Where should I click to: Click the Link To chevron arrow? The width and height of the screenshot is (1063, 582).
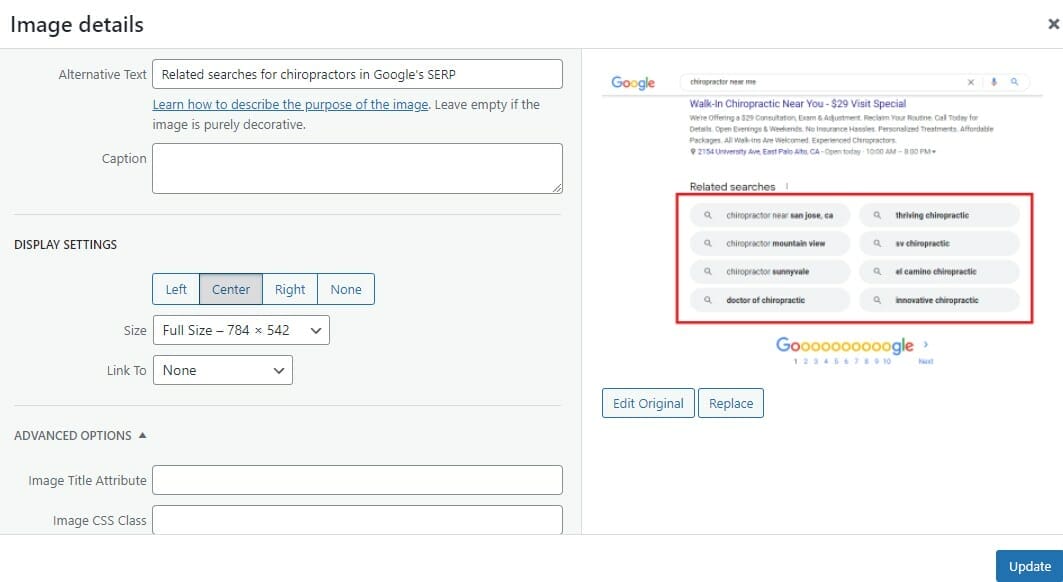279,370
